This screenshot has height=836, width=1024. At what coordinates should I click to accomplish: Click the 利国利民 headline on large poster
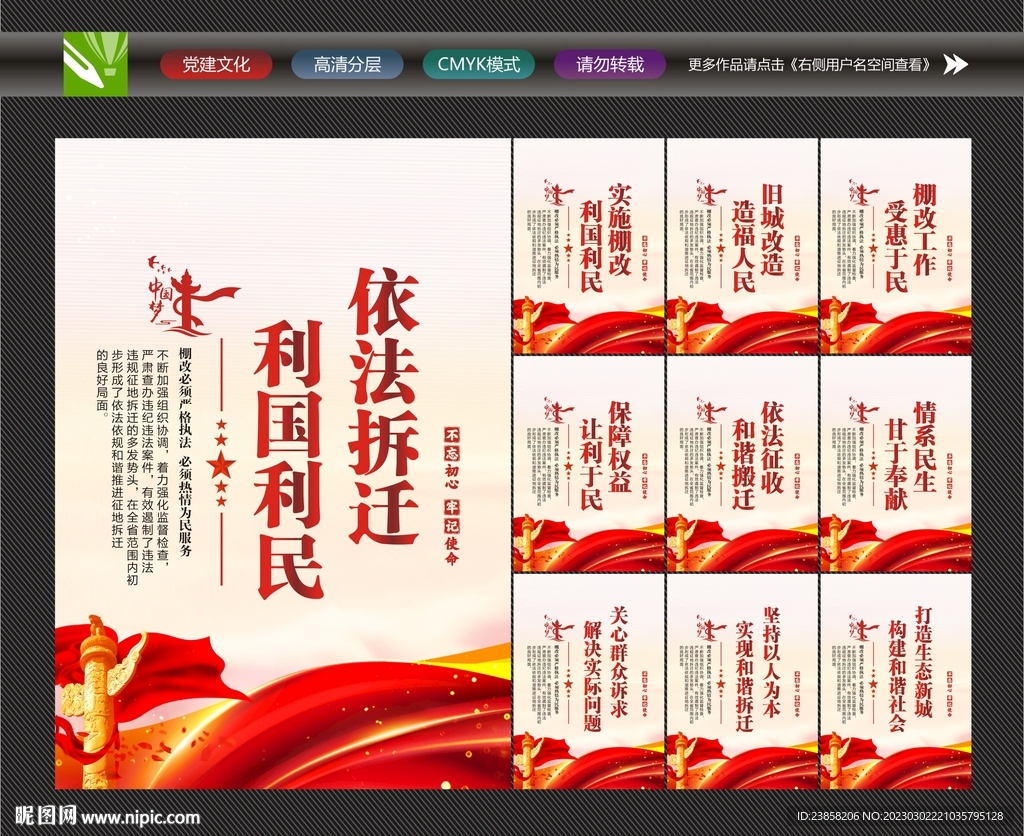[x=289, y=460]
